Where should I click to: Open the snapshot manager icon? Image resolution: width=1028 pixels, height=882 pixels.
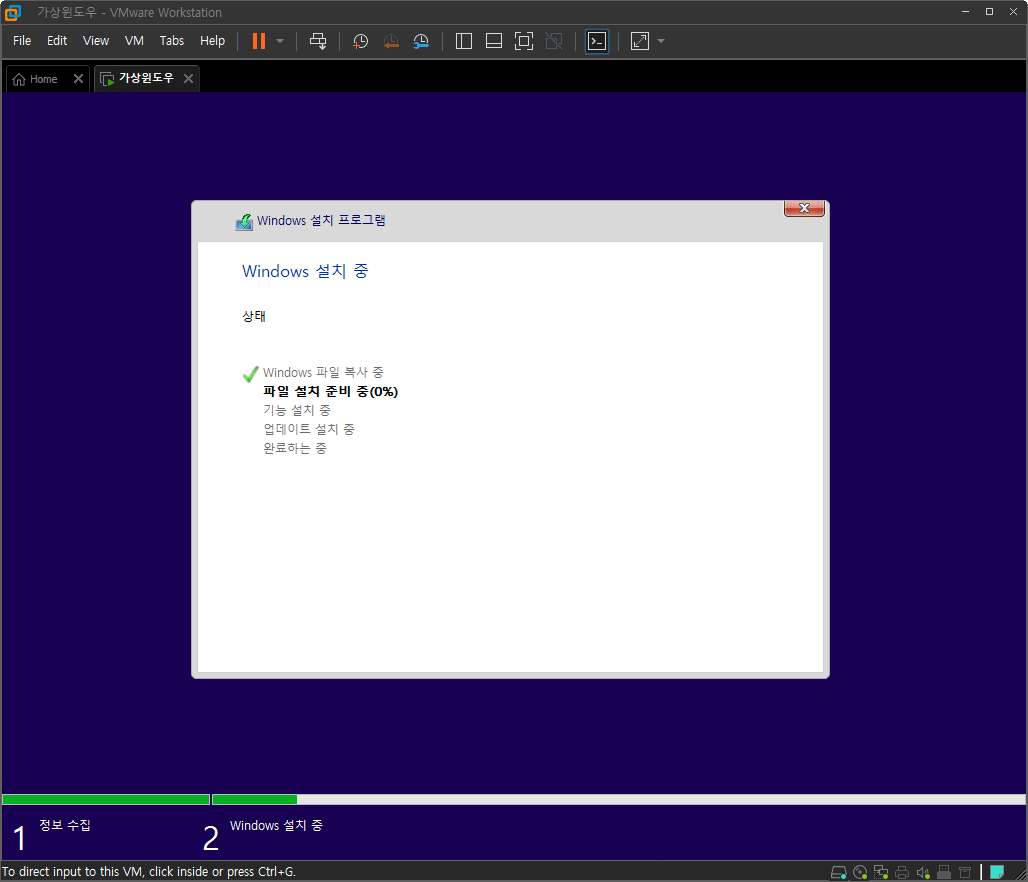[421, 41]
